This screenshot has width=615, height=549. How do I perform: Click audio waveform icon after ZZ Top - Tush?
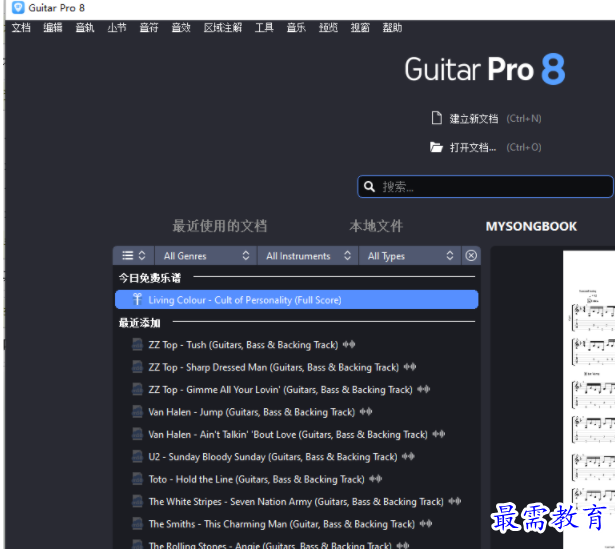coord(349,344)
